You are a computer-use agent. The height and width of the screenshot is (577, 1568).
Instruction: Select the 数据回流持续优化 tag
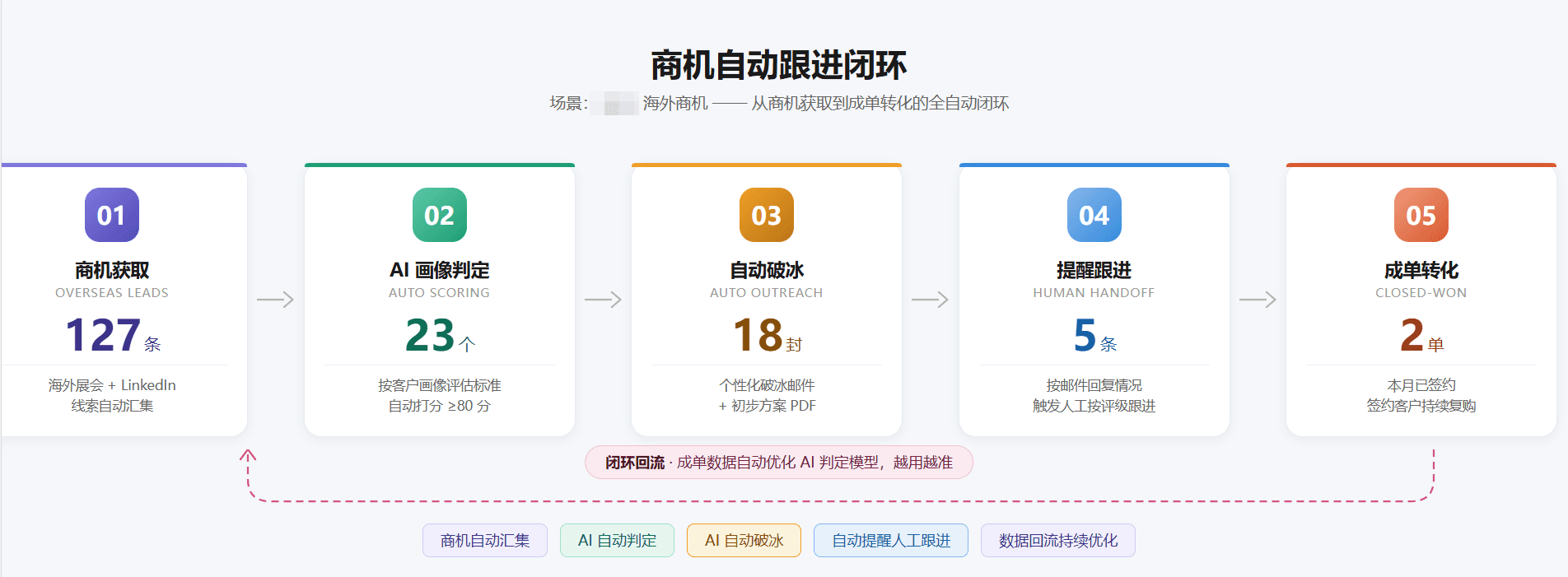tap(1058, 541)
